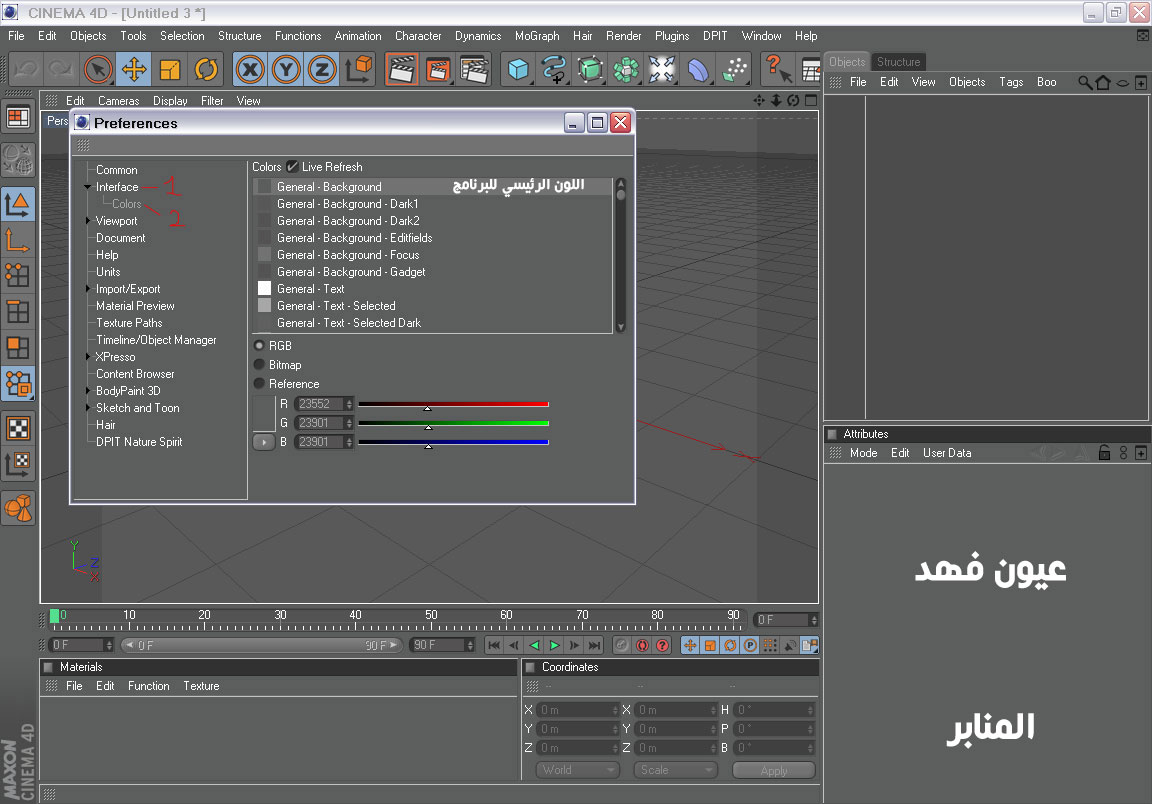The width and height of the screenshot is (1152, 804).
Task: Open the World coordinate dropdown
Action: (x=577, y=770)
